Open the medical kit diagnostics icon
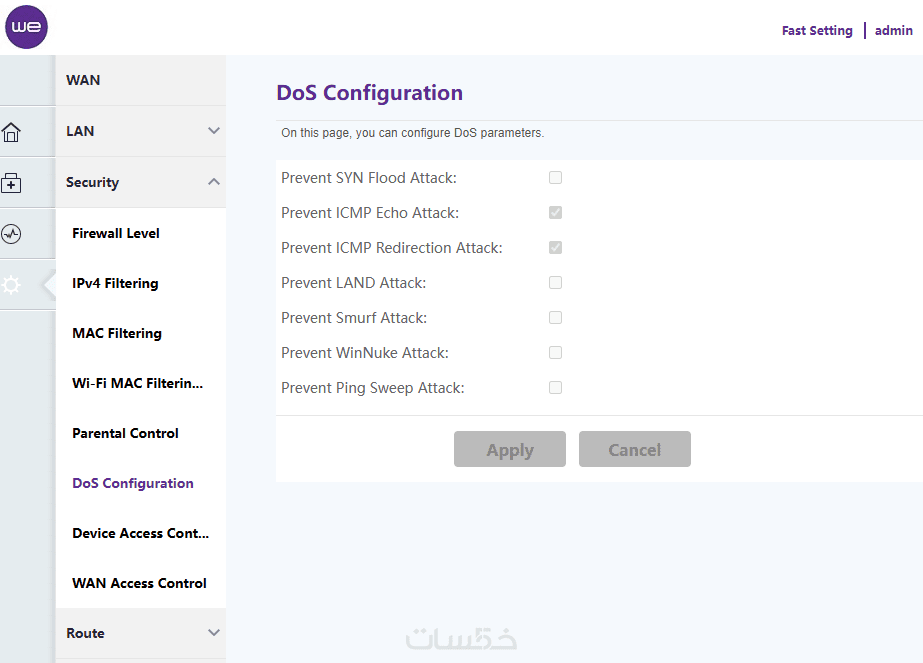 (12, 183)
